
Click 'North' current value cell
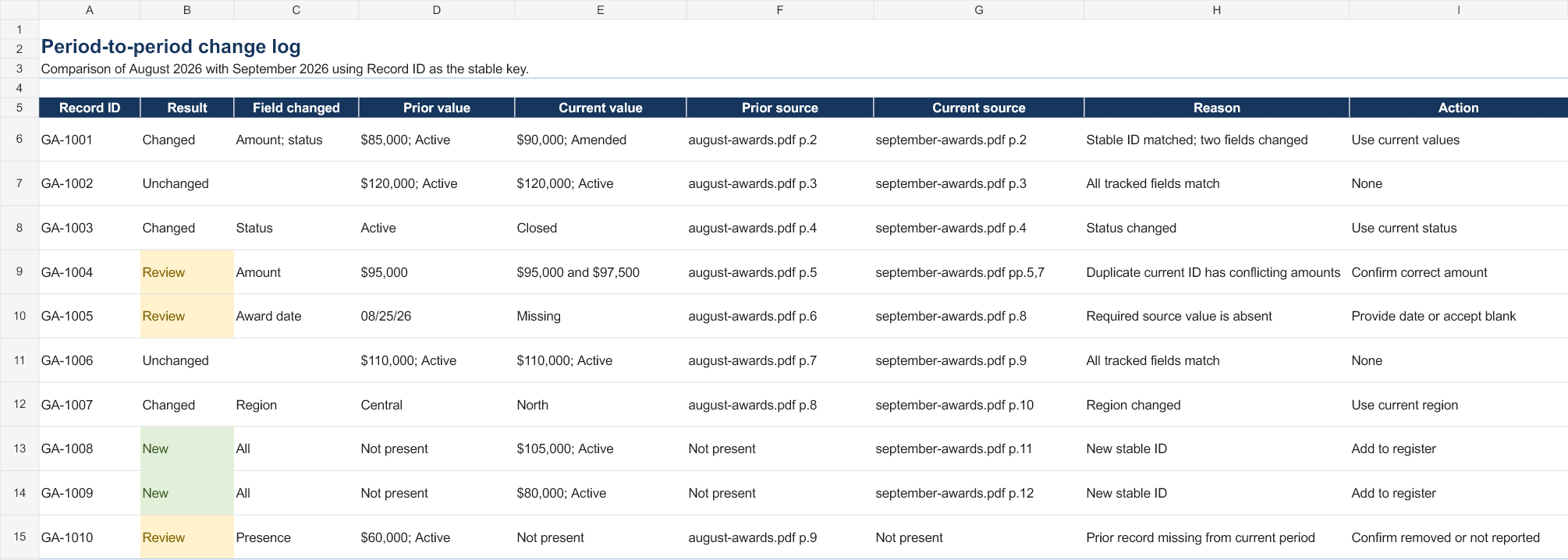(x=601, y=405)
